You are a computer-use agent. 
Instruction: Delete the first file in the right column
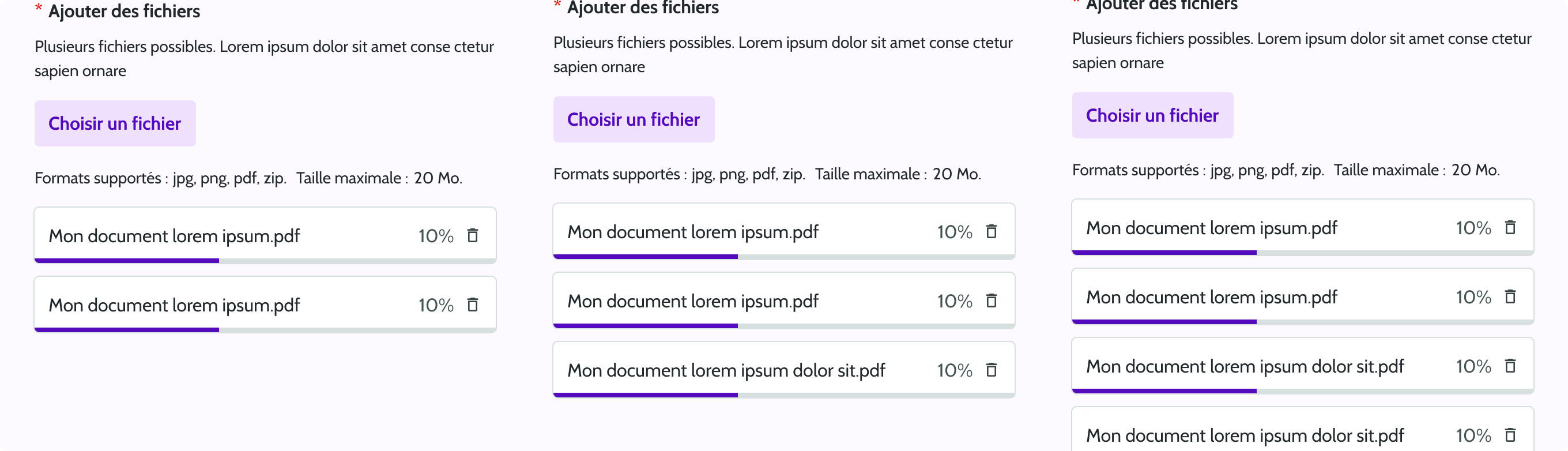(1512, 227)
